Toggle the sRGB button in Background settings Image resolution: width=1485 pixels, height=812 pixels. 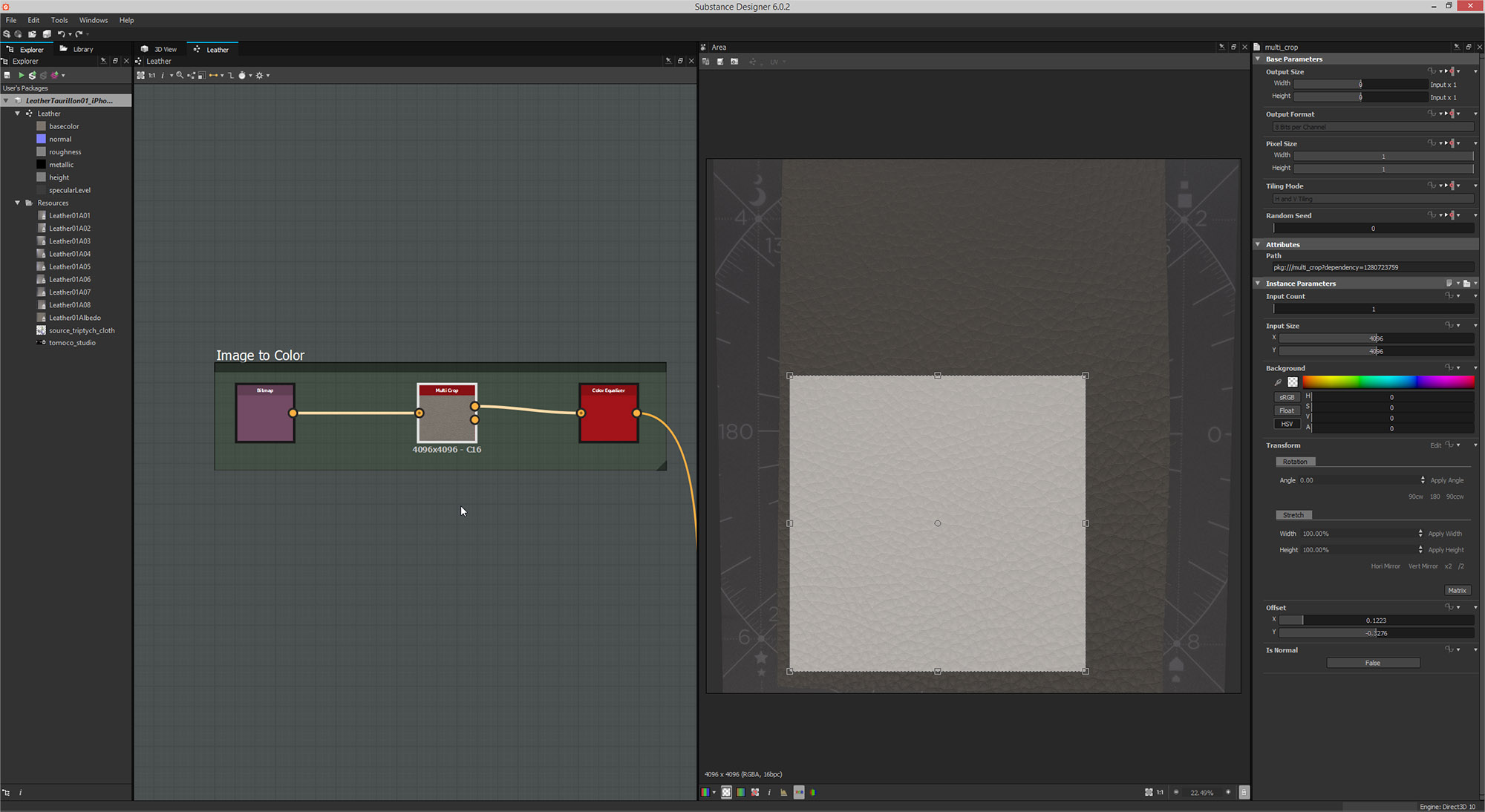1287,397
